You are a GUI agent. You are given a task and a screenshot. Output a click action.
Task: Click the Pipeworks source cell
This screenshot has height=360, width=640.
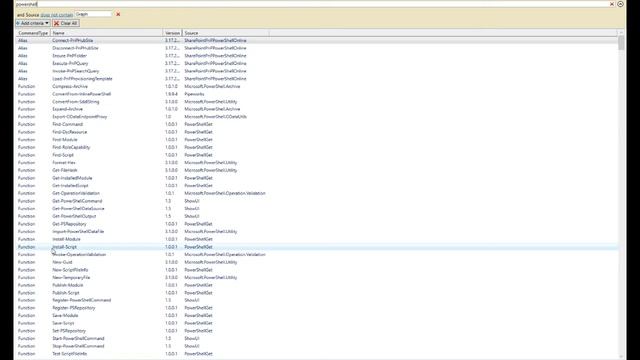pyautogui.click(x=194, y=94)
